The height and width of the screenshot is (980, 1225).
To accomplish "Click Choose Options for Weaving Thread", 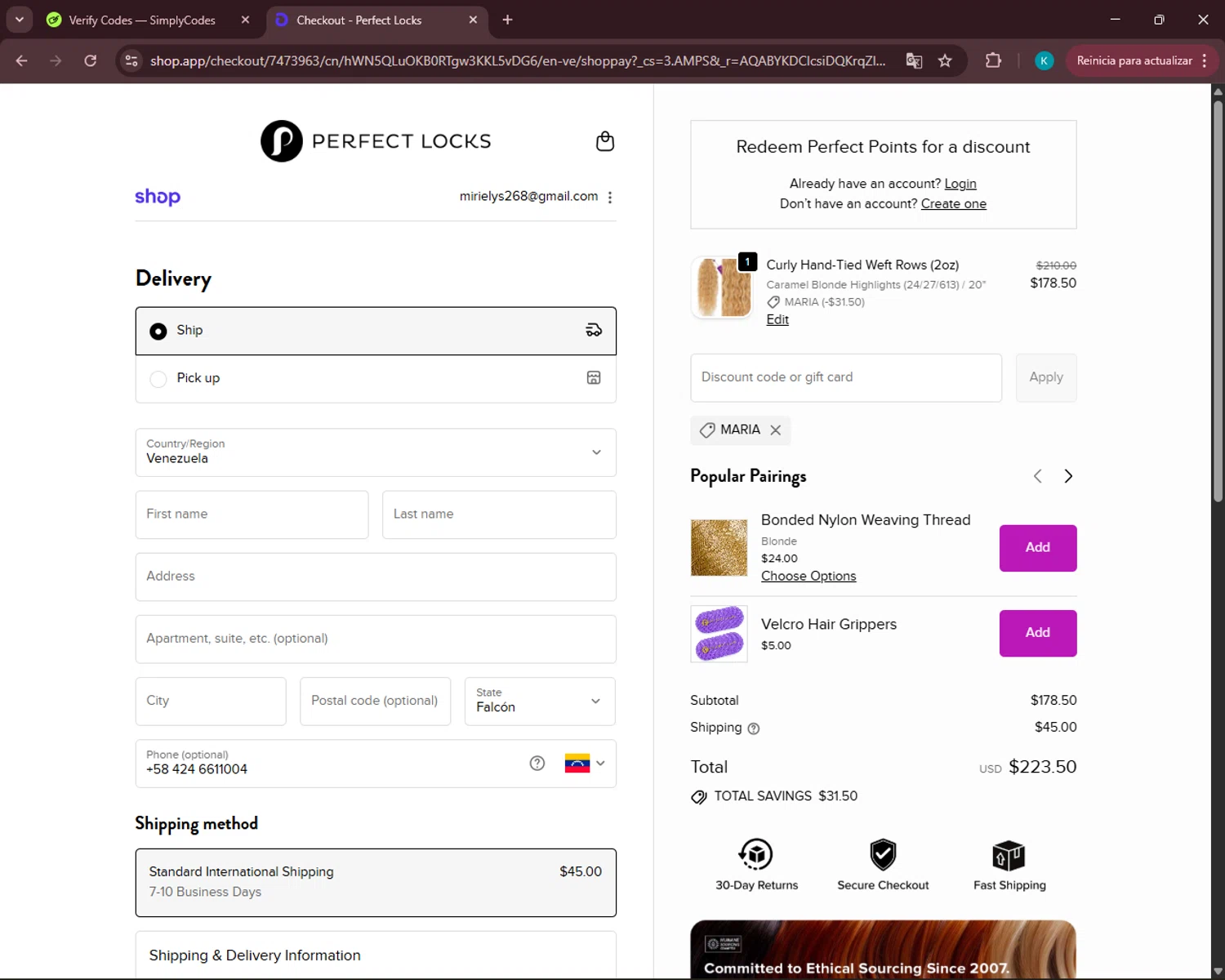I will click(x=808, y=576).
